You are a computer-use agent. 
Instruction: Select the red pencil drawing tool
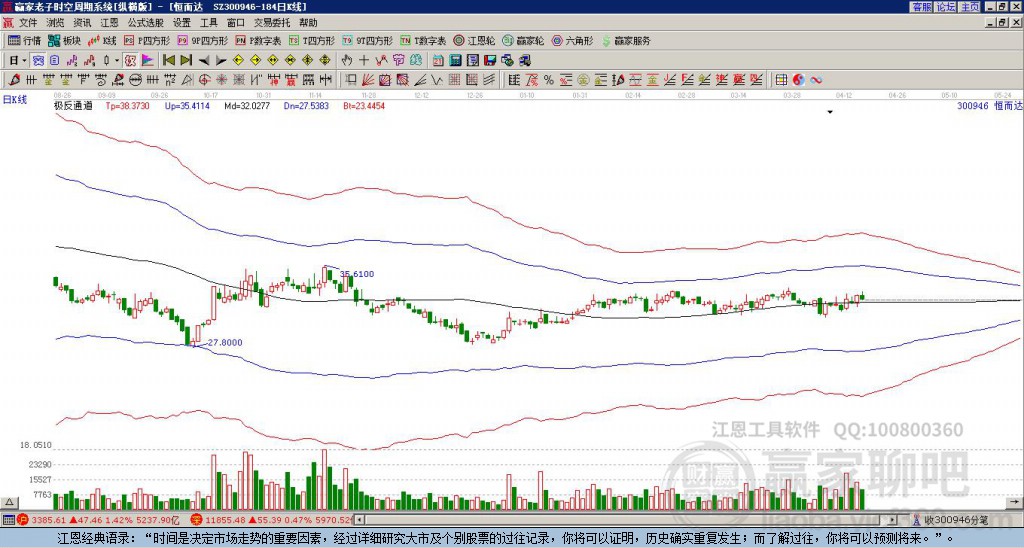coord(14,80)
